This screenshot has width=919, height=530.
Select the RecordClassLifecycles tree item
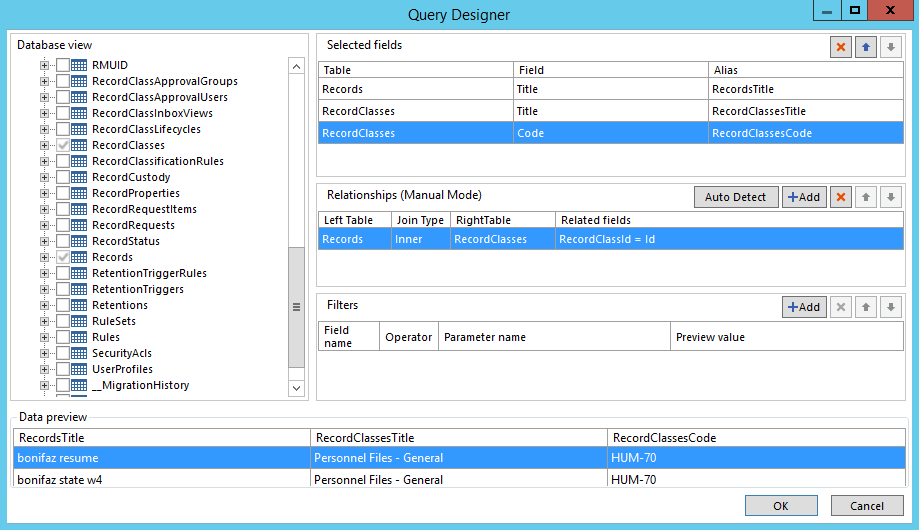(146, 129)
